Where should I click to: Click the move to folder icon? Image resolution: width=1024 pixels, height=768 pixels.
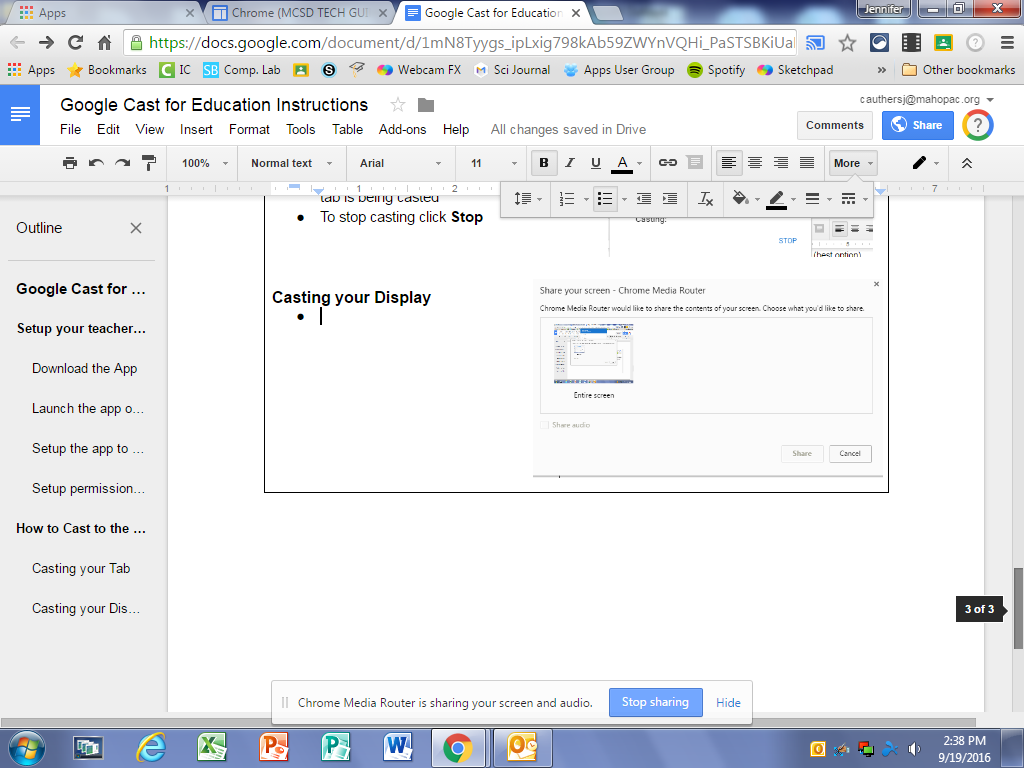click(x=426, y=105)
